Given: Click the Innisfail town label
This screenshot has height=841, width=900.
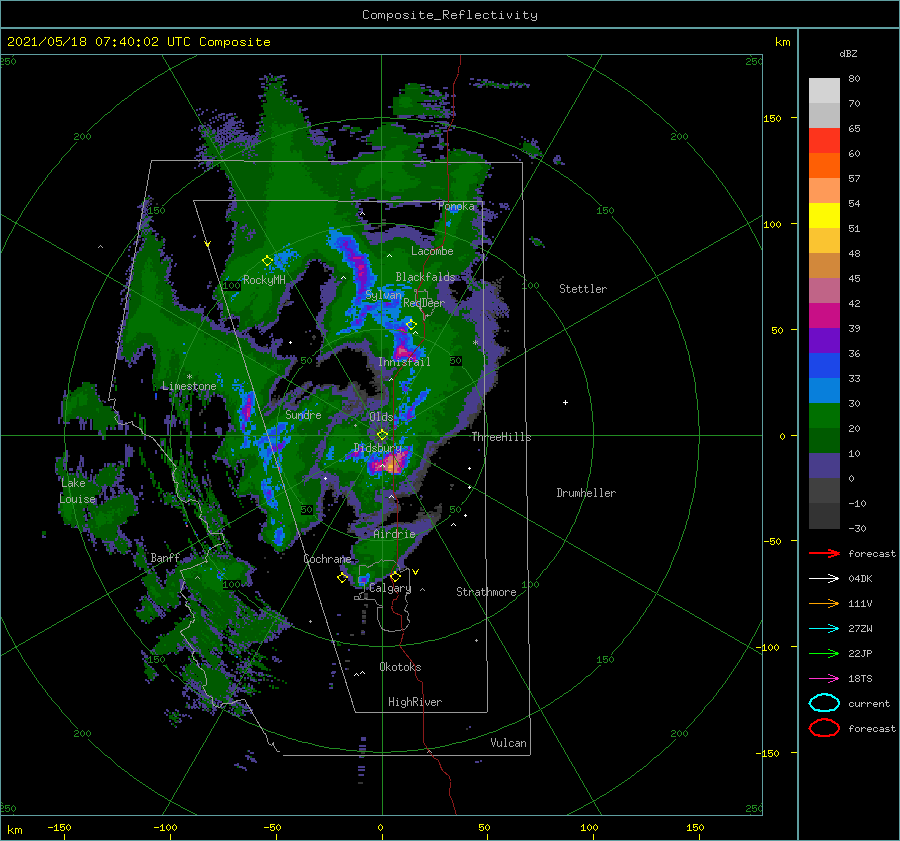Looking at the screenshot, I should 404,362.
